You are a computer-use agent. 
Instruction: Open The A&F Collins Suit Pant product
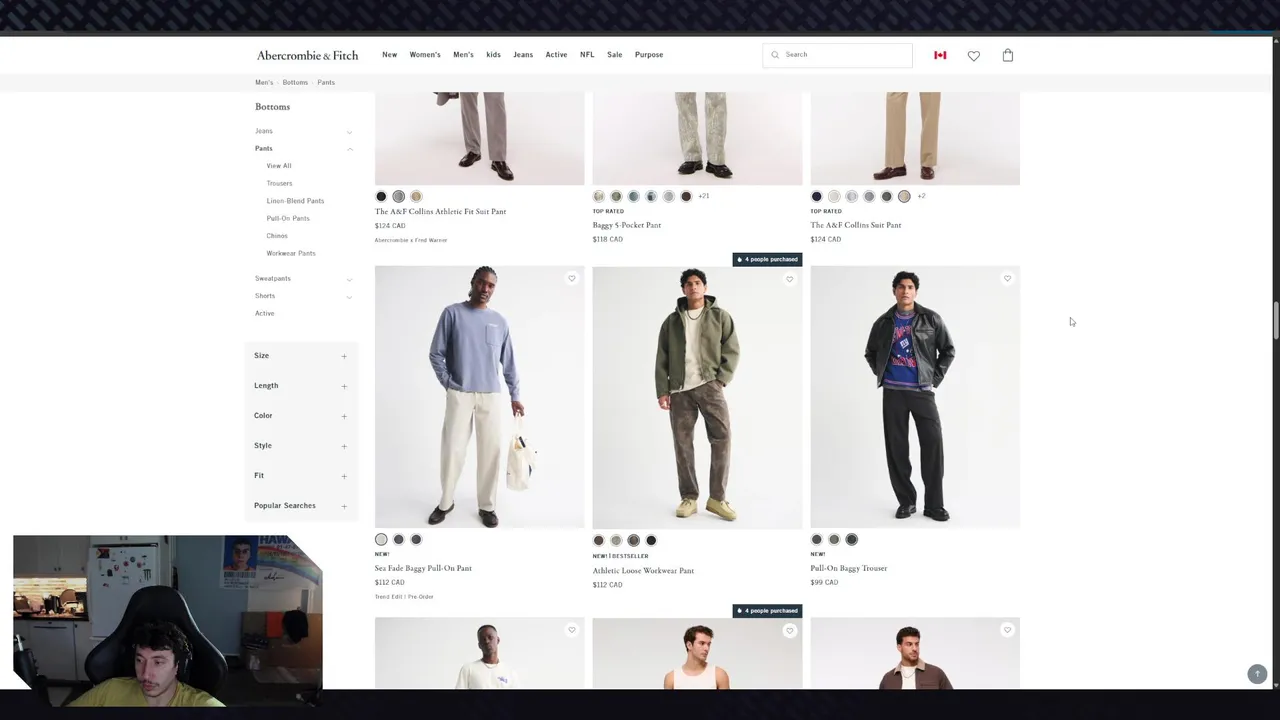pos(855,225)
